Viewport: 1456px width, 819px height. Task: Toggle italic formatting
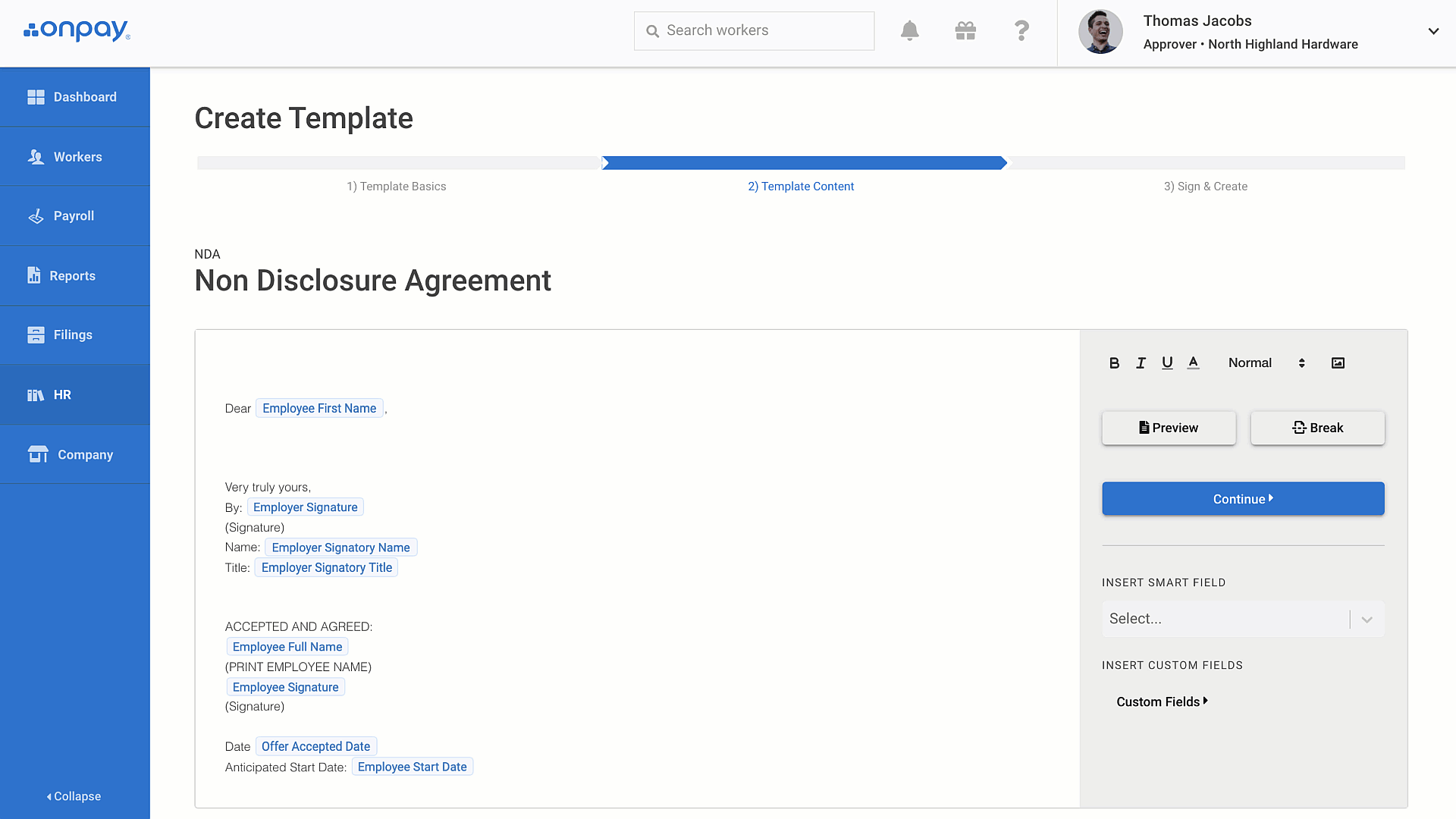1141,363
